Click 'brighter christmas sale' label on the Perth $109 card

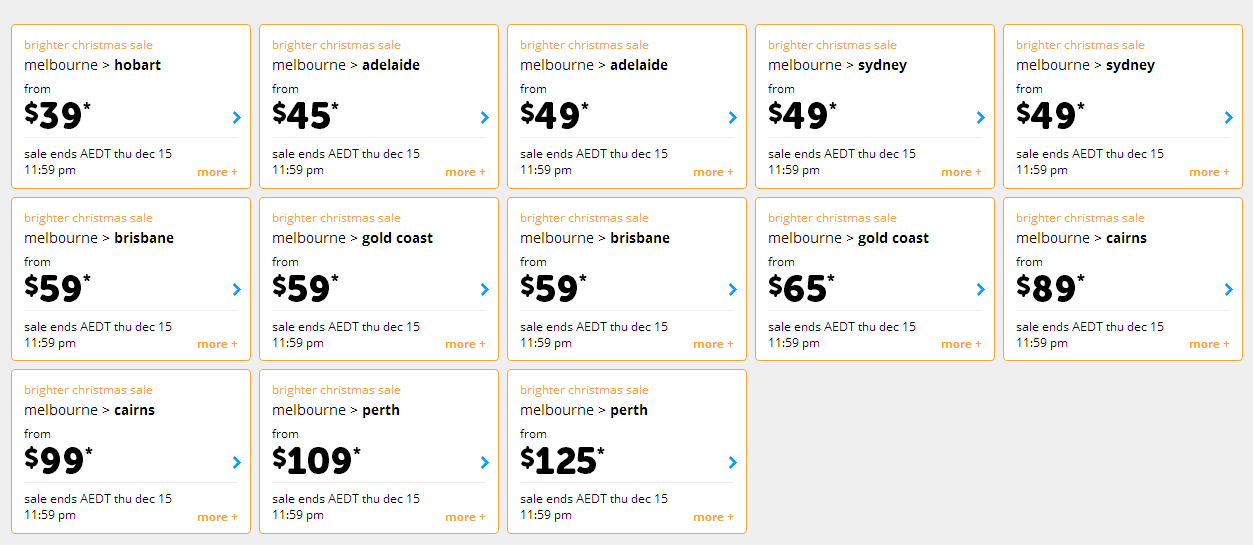[336, 390]
